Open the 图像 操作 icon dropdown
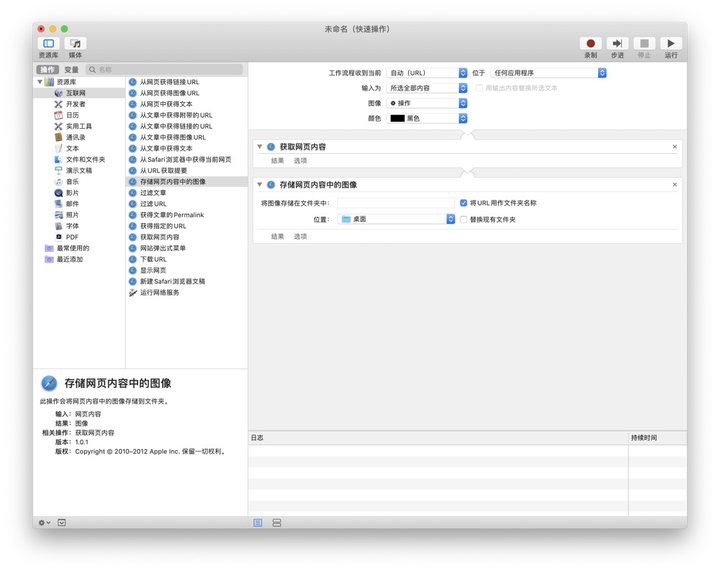 point(427,103)
